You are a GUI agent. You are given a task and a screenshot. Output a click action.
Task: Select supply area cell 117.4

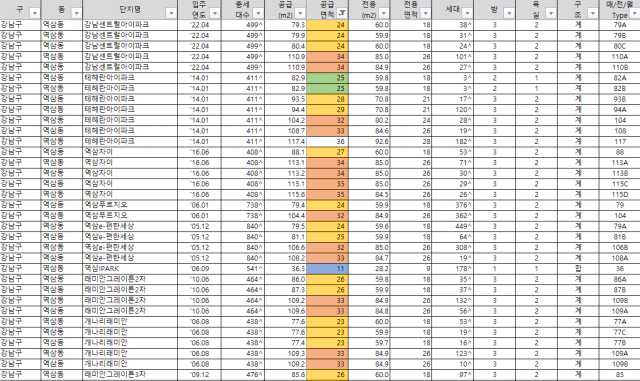click(285, 142)
